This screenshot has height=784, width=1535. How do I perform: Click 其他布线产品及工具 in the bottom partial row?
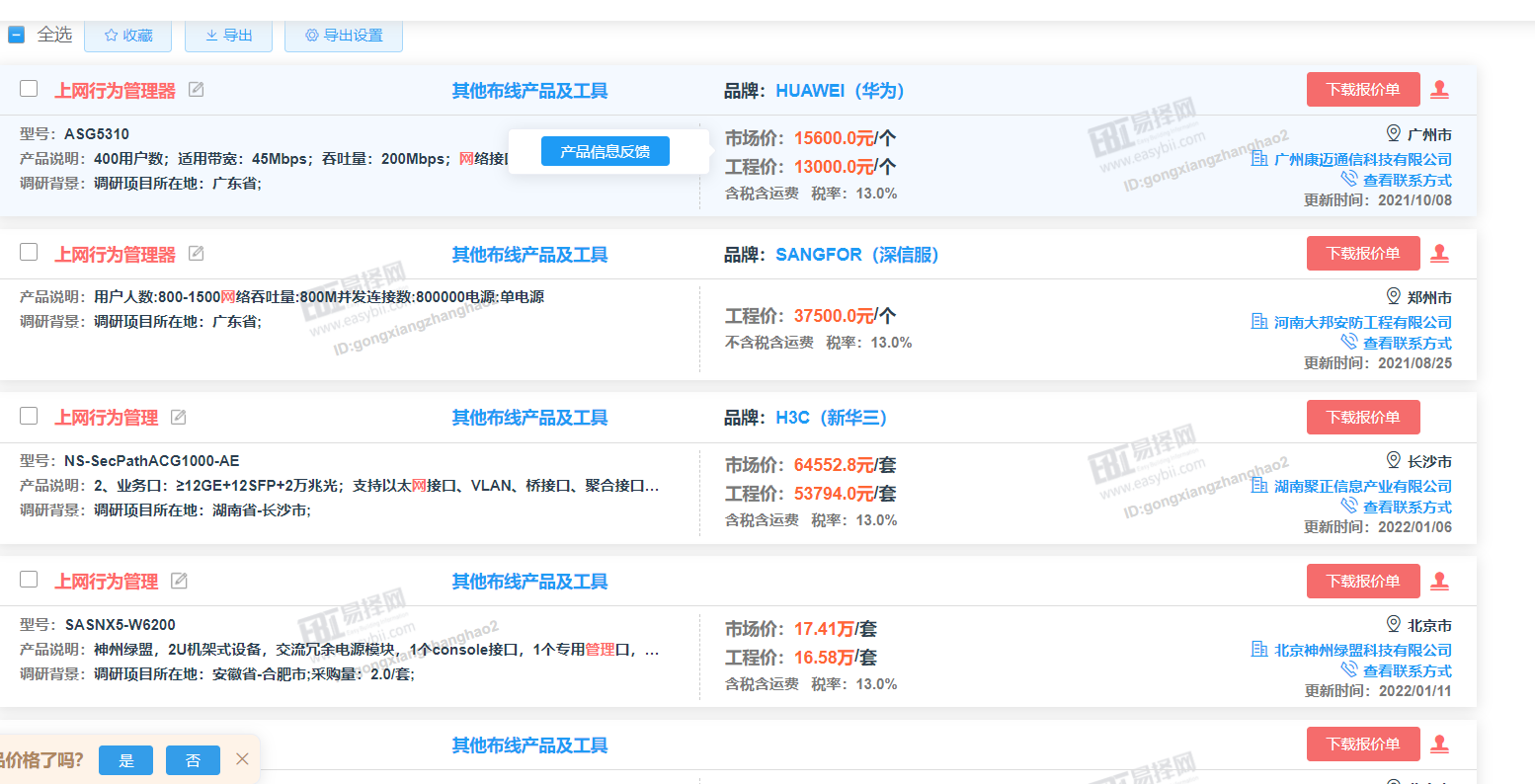pos(529,745)
